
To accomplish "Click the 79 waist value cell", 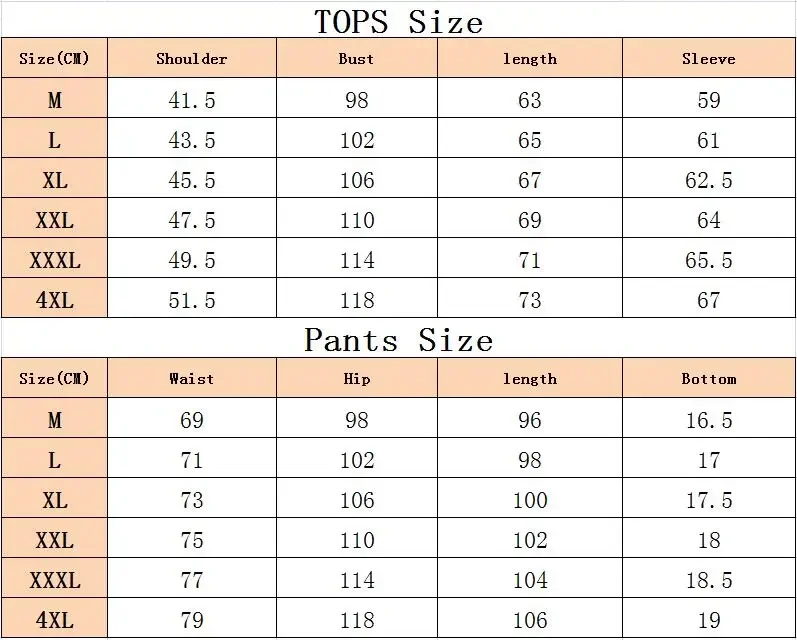I will (191, 620).
